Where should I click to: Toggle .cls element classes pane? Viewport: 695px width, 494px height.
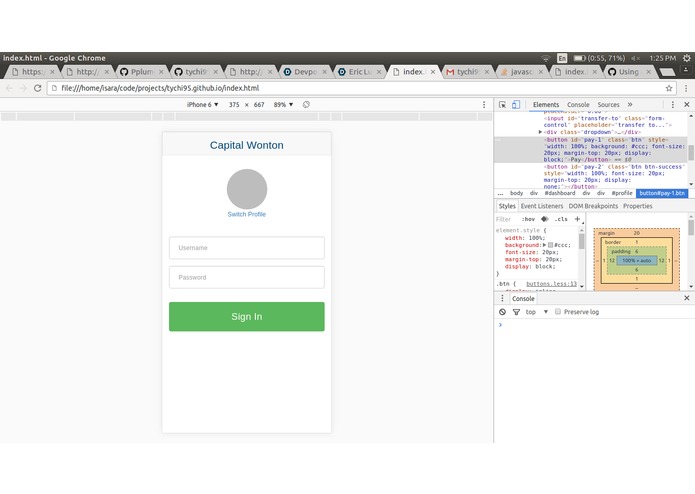tap(561, 219)
